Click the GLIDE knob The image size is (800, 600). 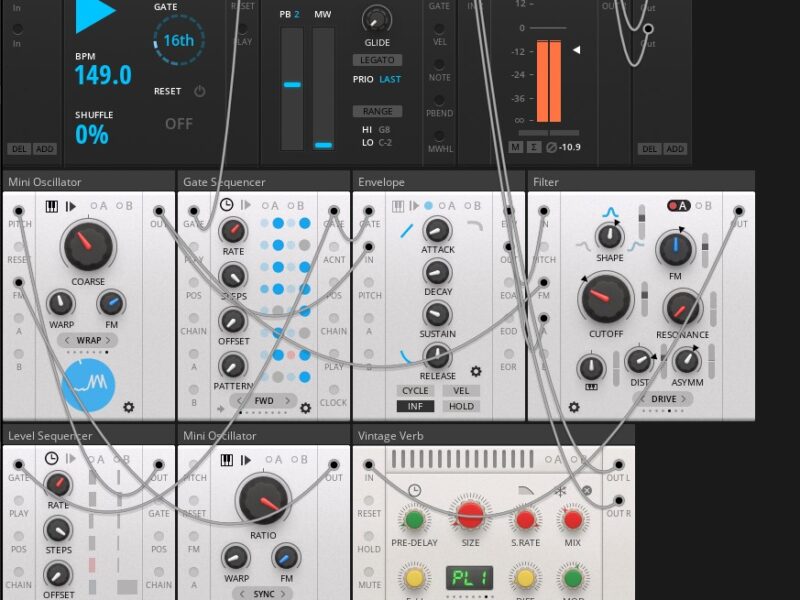click(377, 19)
